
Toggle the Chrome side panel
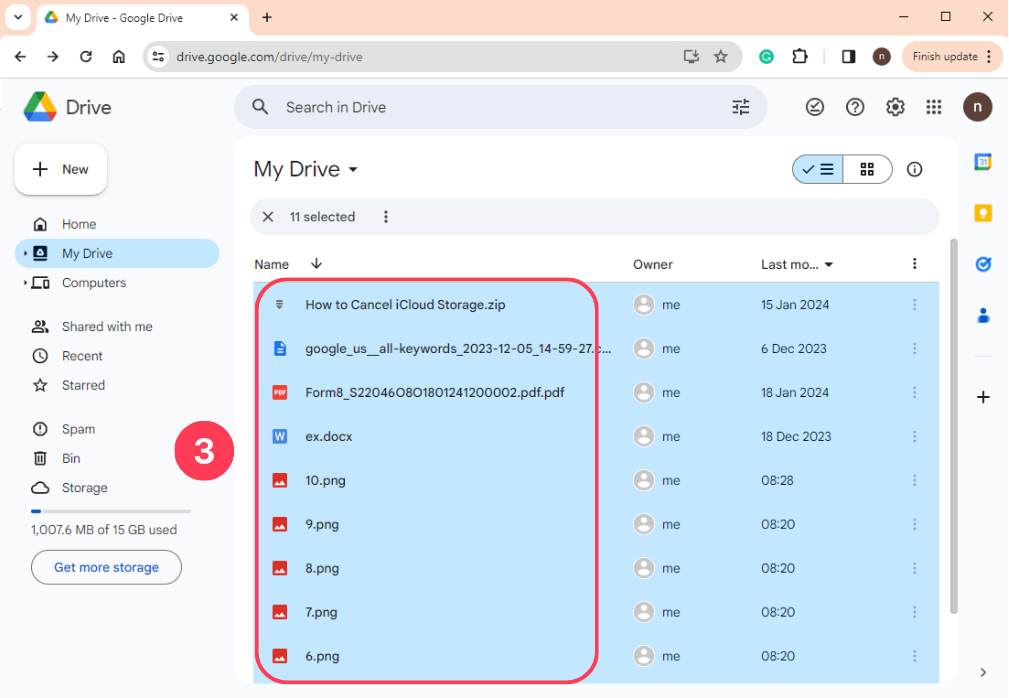coord(848,57)
